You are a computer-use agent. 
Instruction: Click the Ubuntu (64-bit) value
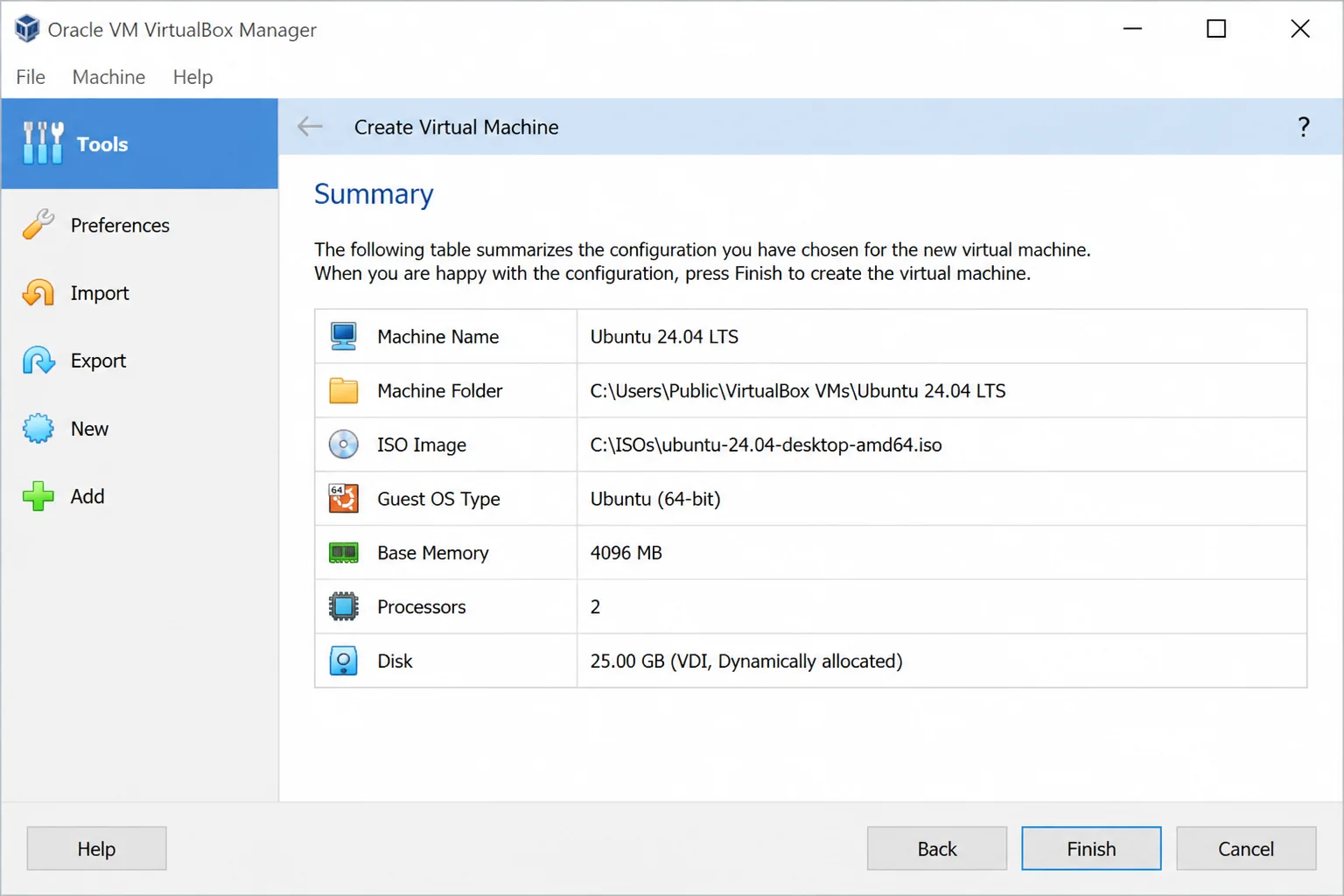pos(655,499)
